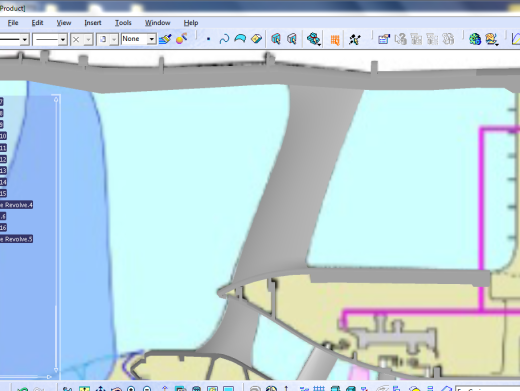Click the light blue curved surface icon
Viewport: 520px width, 391px height.
[240, 39]
